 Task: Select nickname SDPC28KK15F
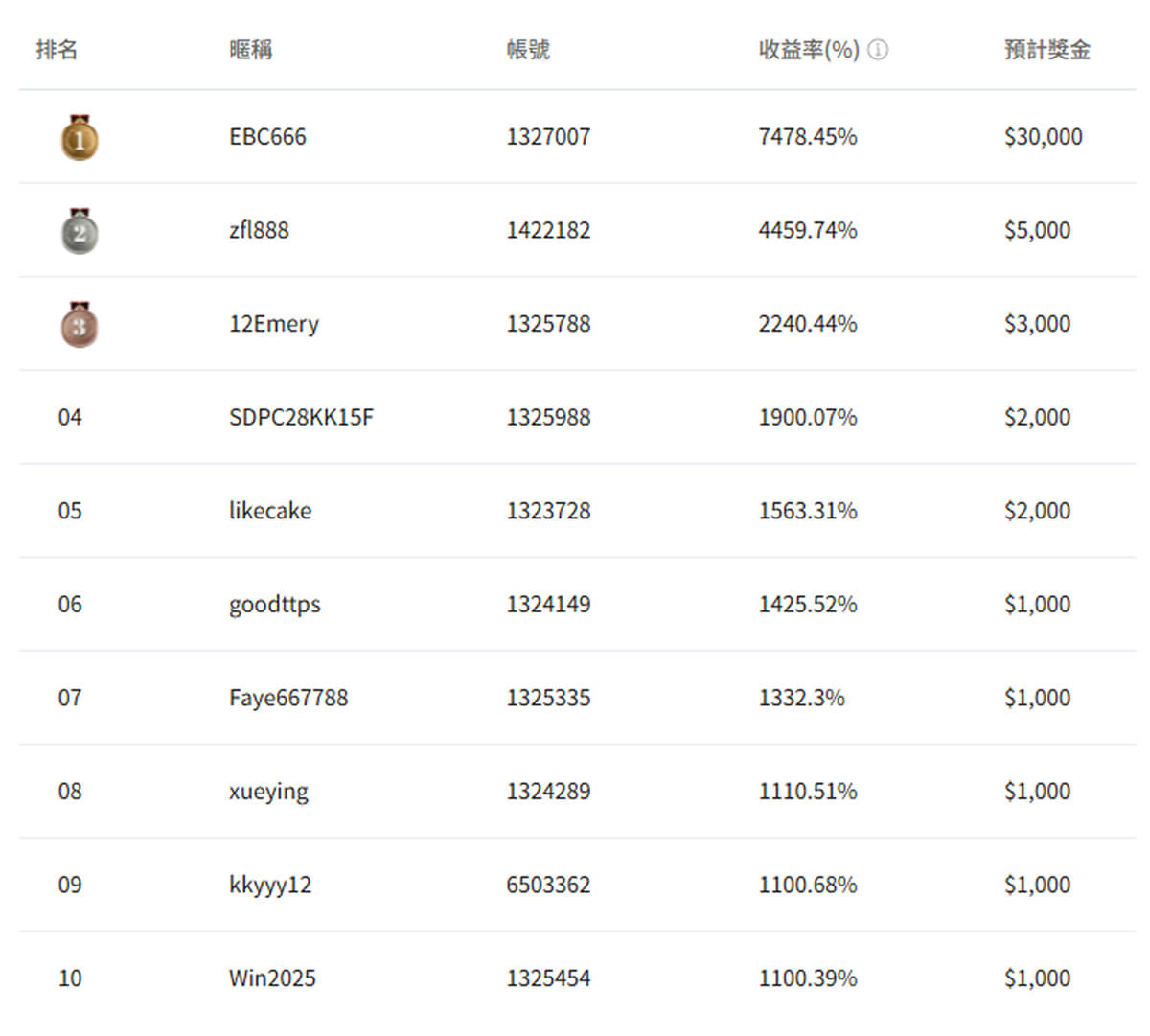301,417
